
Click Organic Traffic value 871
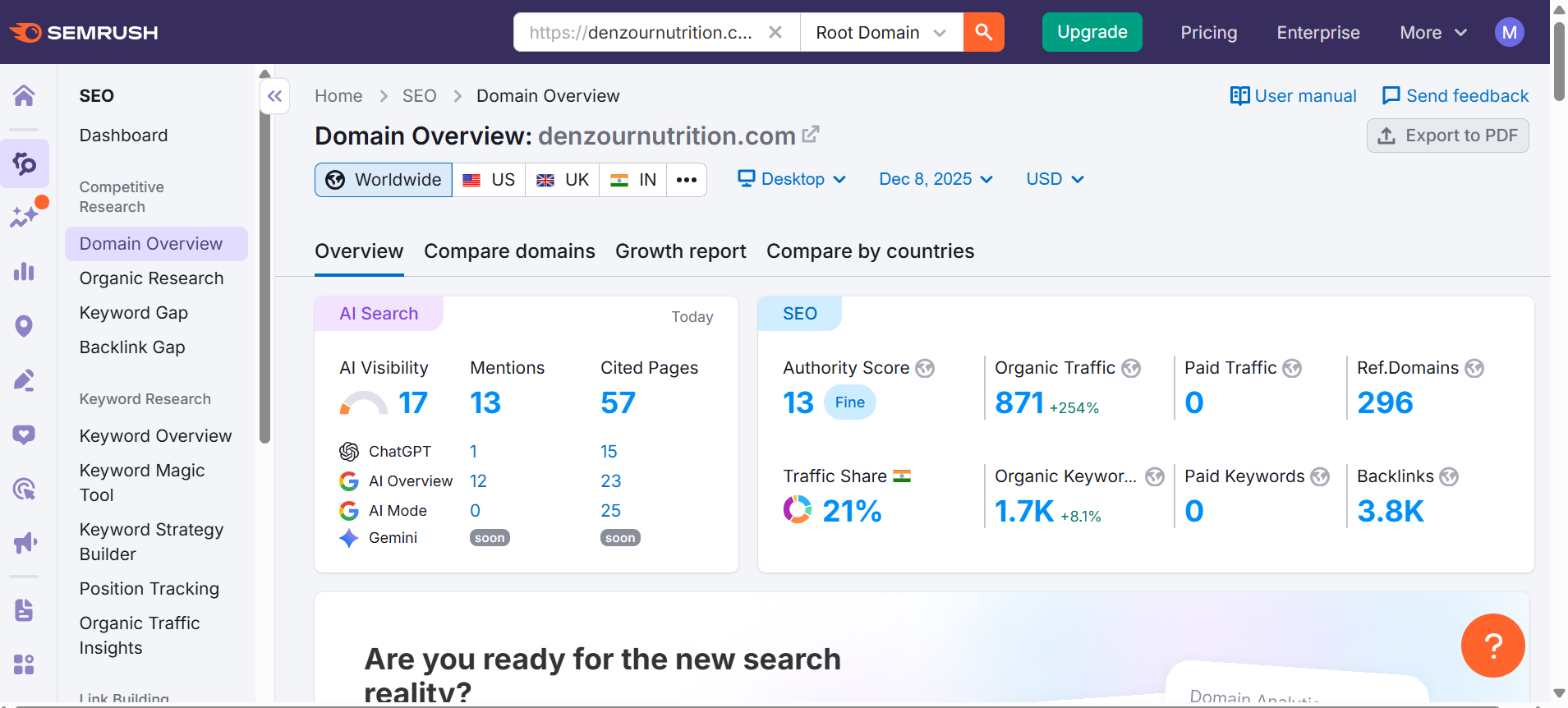[x=1019, y=403]
